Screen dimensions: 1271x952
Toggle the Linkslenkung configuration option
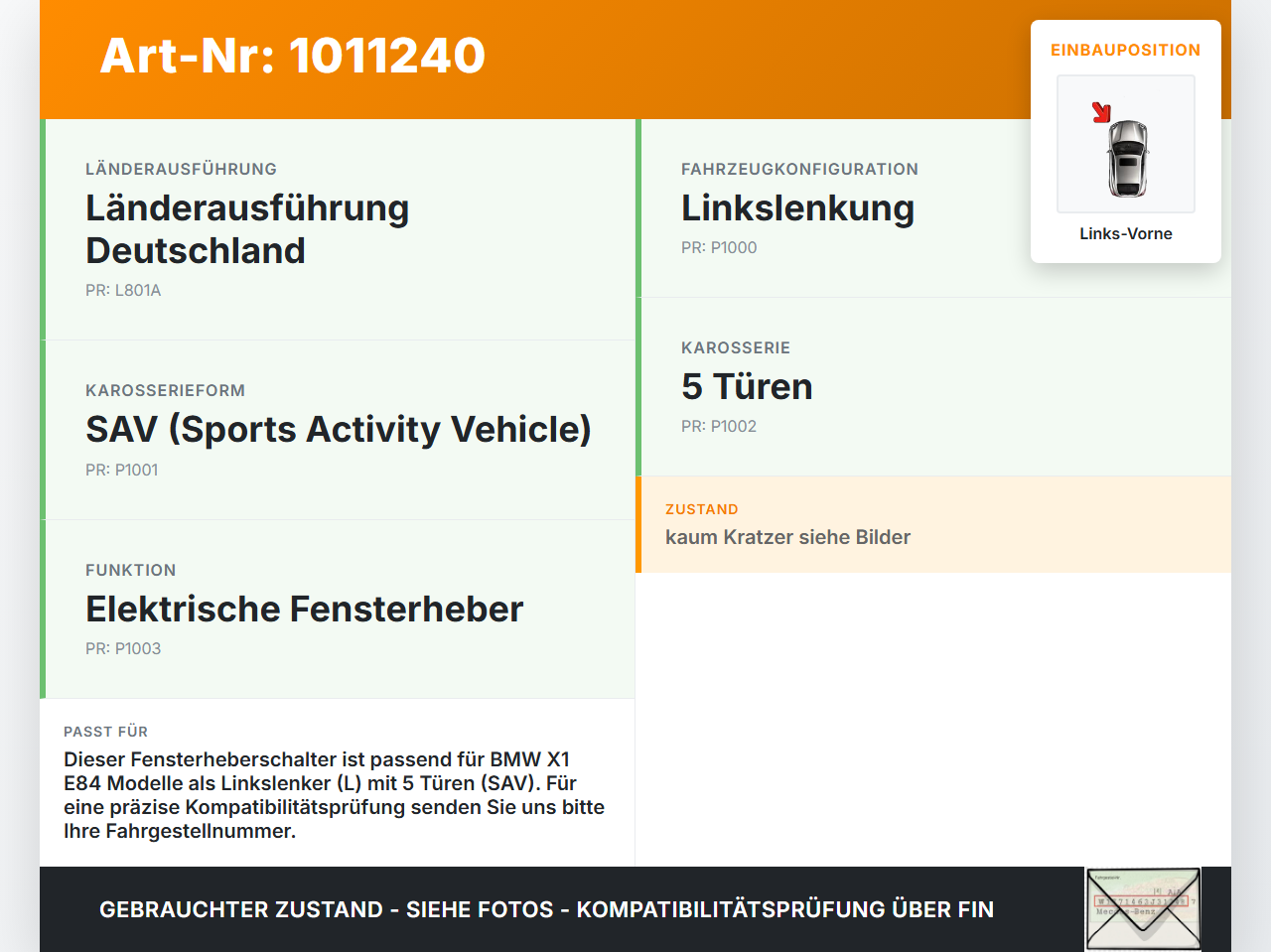[x=797, y=208]
